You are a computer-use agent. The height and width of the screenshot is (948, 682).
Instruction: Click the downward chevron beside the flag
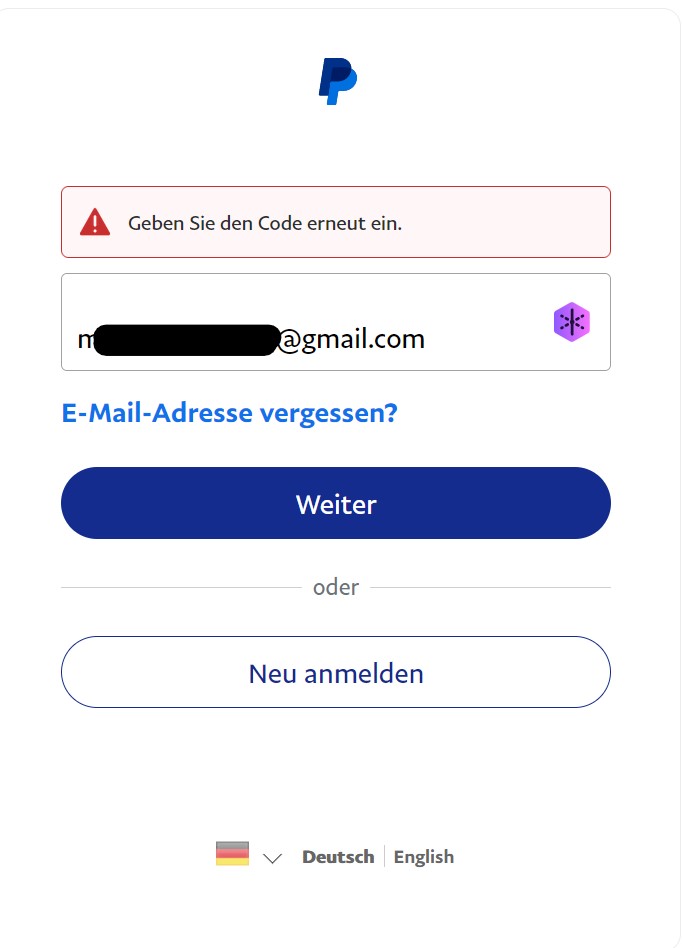(271, 858)
